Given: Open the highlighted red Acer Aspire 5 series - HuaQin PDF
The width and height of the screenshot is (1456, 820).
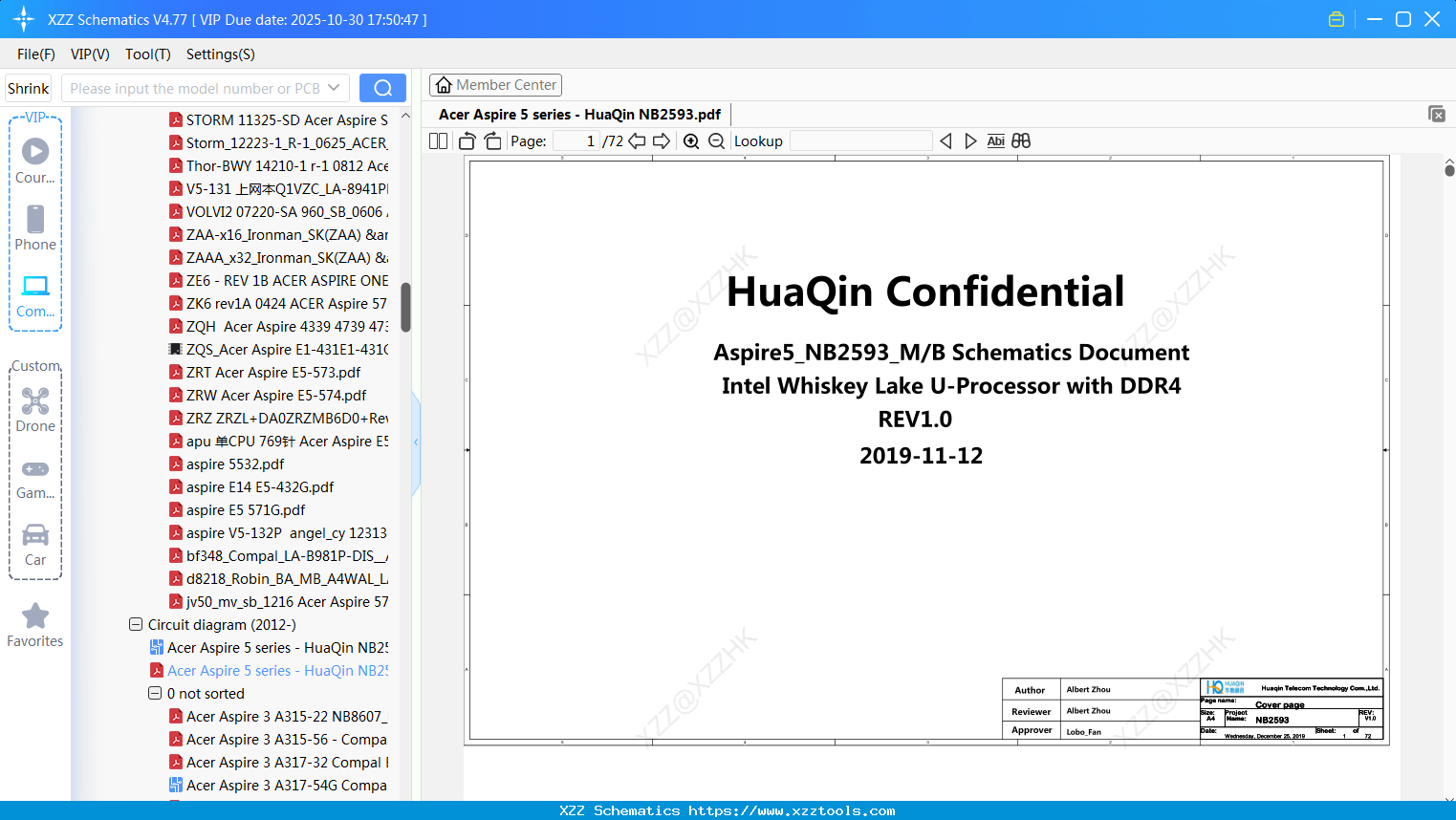Looking at the screenshot, I should click(x=269, y=671).
